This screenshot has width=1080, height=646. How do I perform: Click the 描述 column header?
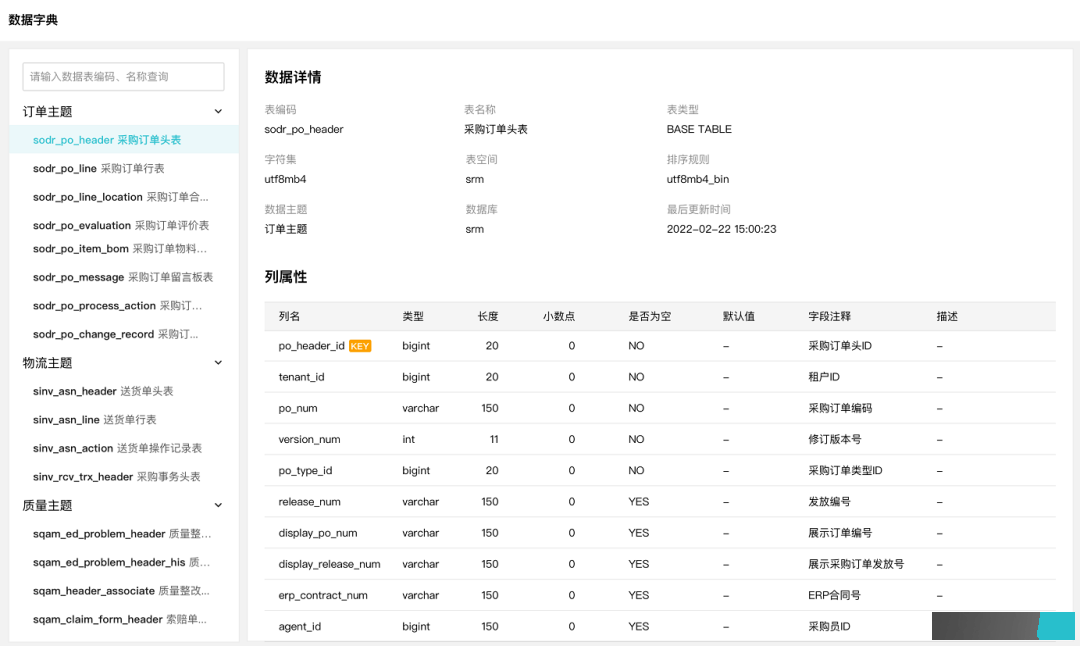click(x=947, y=317)
